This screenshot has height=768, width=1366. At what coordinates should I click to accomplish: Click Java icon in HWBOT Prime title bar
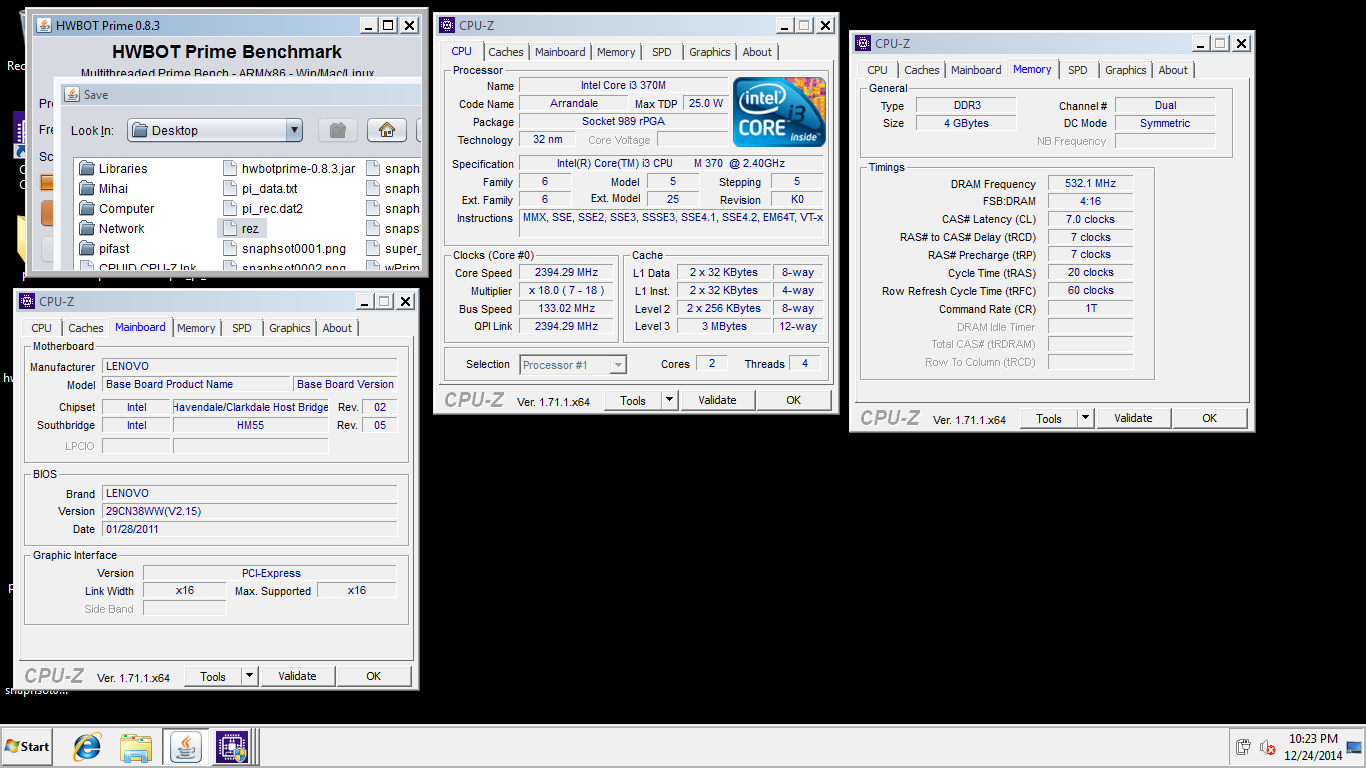tap(43, 25)
